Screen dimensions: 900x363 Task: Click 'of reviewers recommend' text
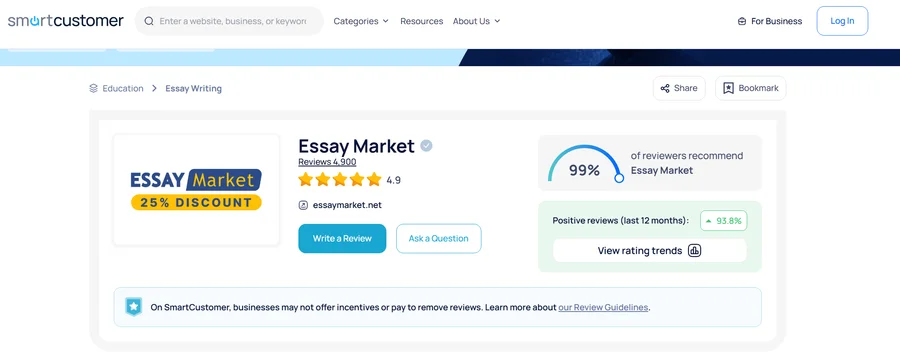[x=687, y=156]
